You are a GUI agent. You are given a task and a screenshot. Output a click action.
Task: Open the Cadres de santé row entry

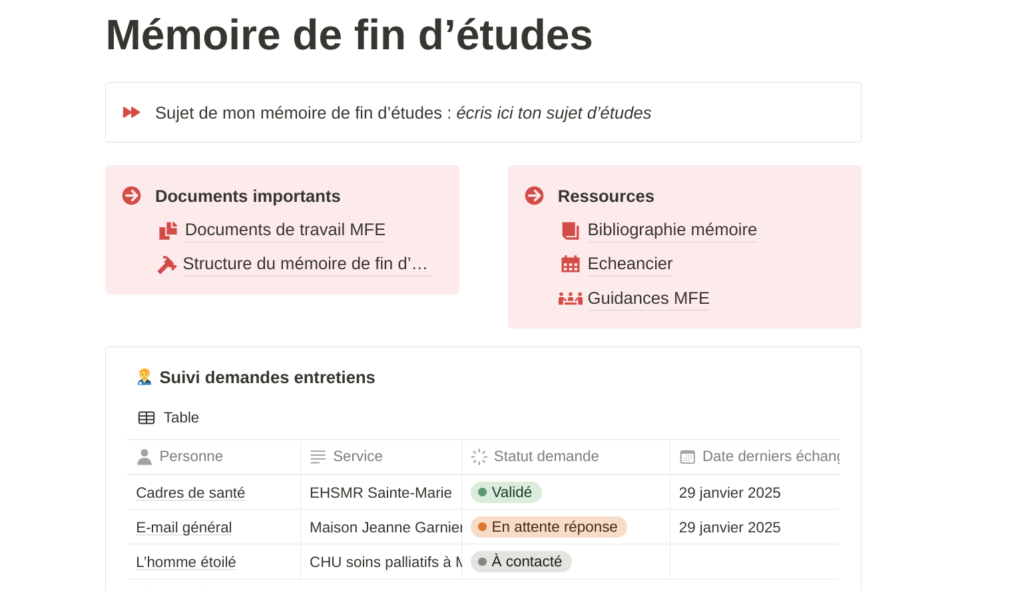190,492
